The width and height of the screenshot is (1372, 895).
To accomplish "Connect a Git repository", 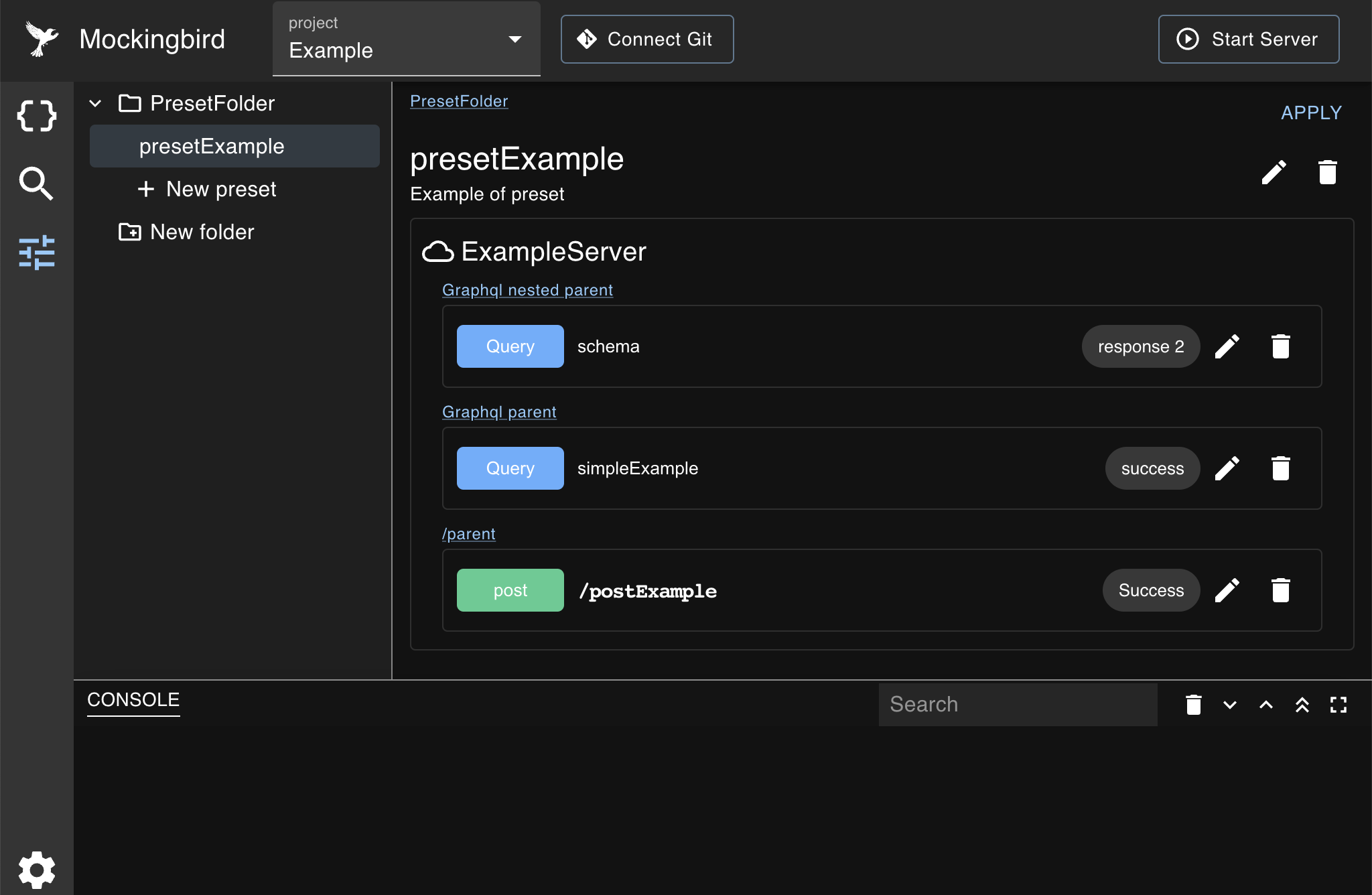I will point(646,39).
